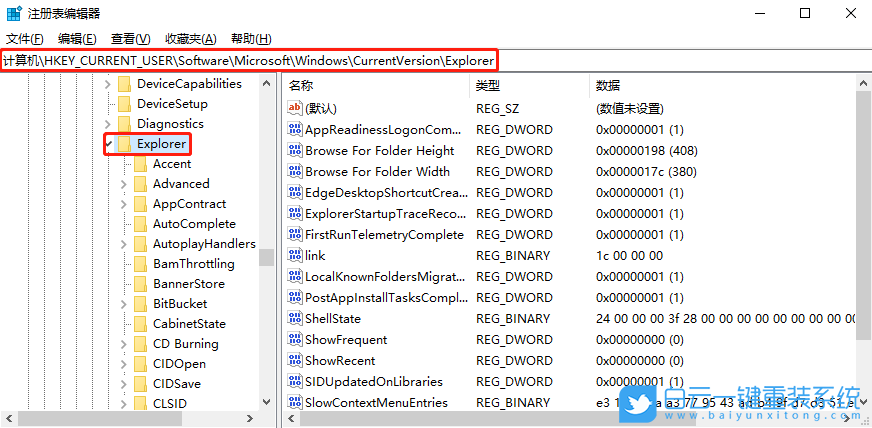Click the ShowRecent DWORD icon

(x=295, y=361)
